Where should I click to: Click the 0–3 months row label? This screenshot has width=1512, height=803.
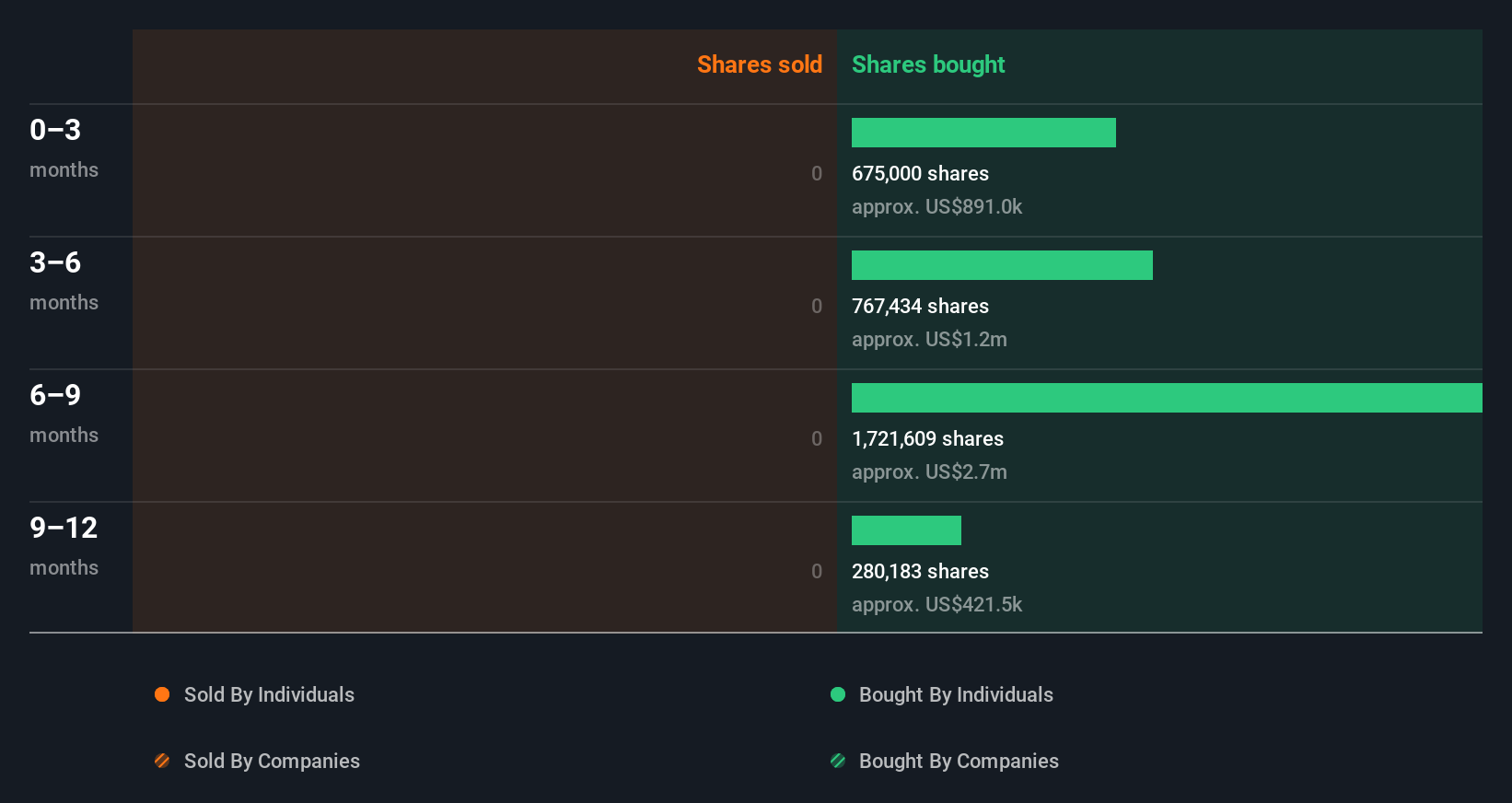(x=64, y=148)
